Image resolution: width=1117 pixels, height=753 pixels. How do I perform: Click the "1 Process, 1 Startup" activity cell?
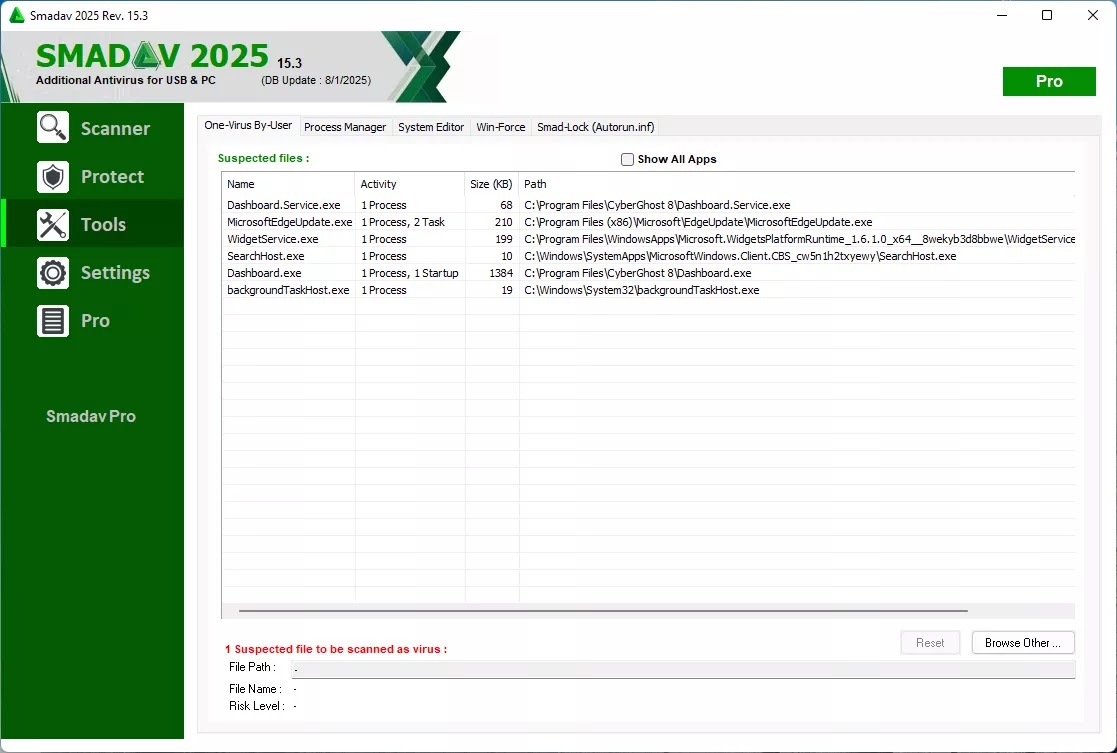pos(410,274)
